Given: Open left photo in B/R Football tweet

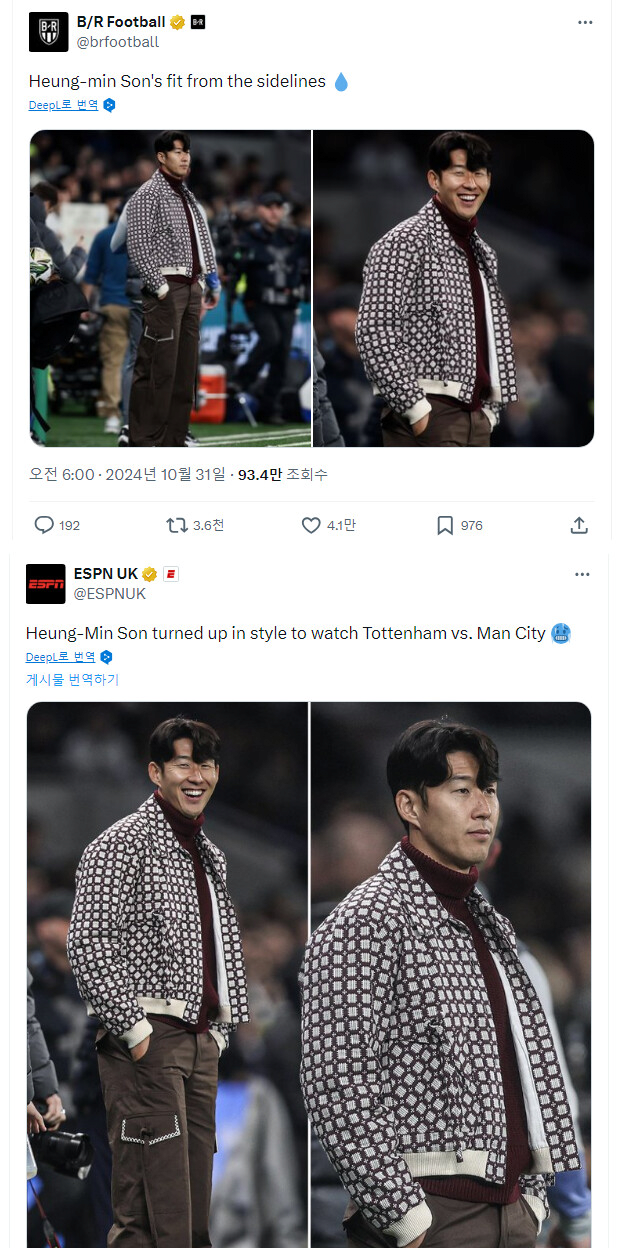Looking at the screenshot, I should 170,288.
